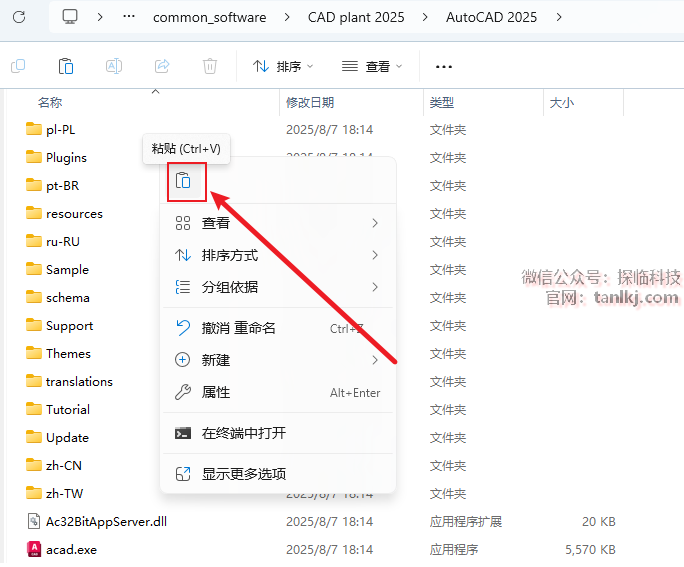This screenshot has height=567, width=684.
Task: Open 分组依据 submenu in context menu
Action: 277,287
